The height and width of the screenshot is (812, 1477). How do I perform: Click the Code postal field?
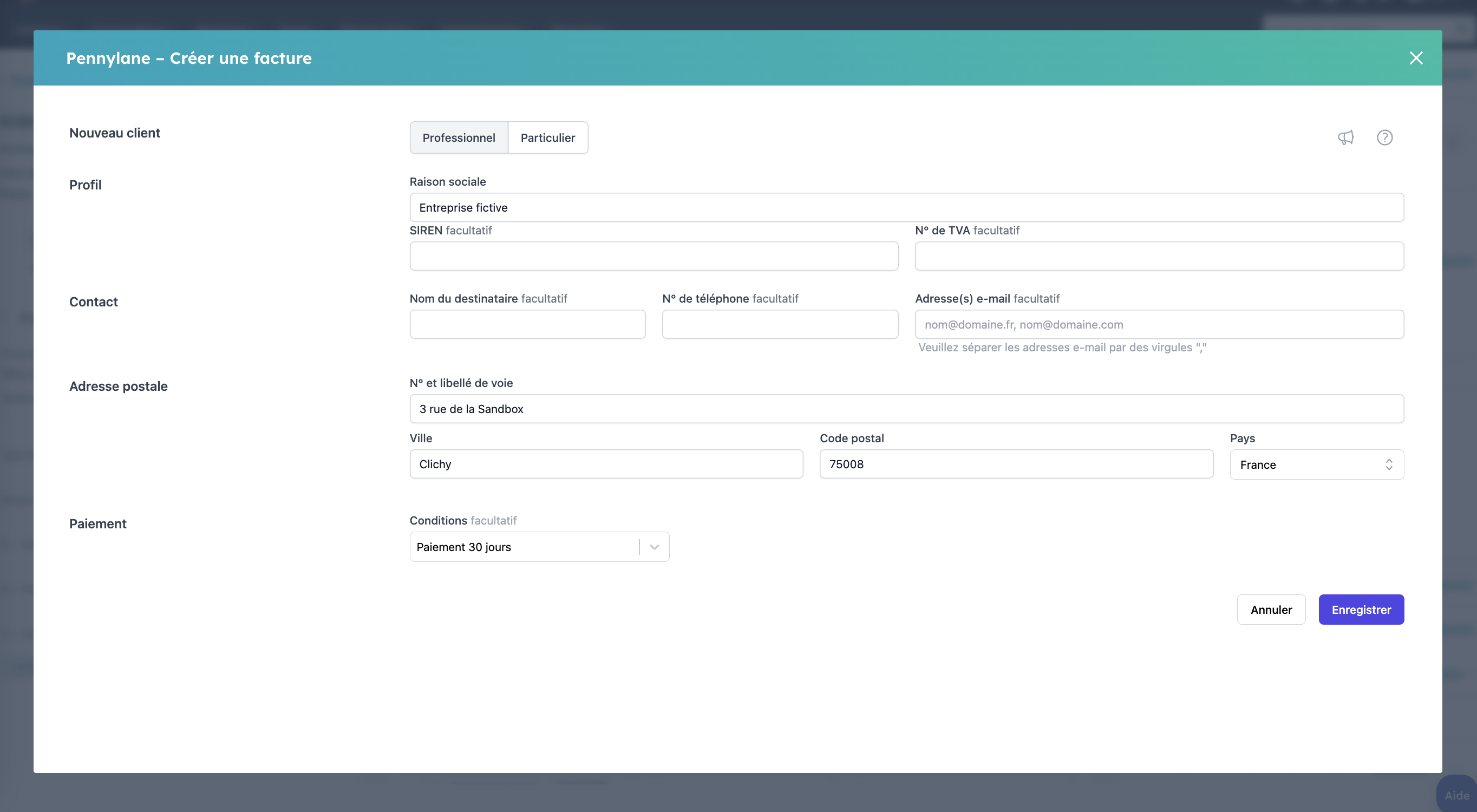pyautogui.click(x=1016, y=464)
